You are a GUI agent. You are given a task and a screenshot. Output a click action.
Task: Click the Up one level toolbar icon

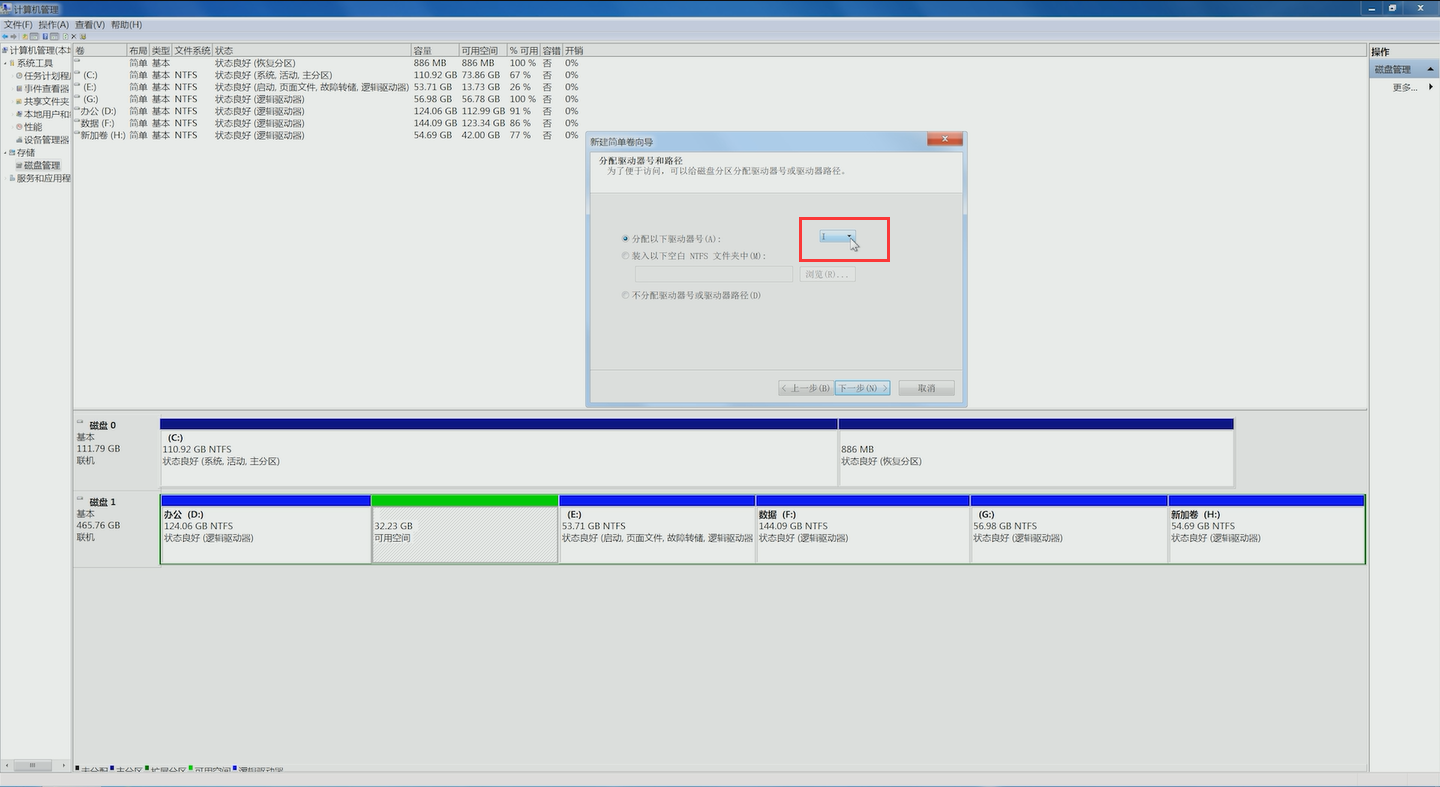click(x=25, y=37)
